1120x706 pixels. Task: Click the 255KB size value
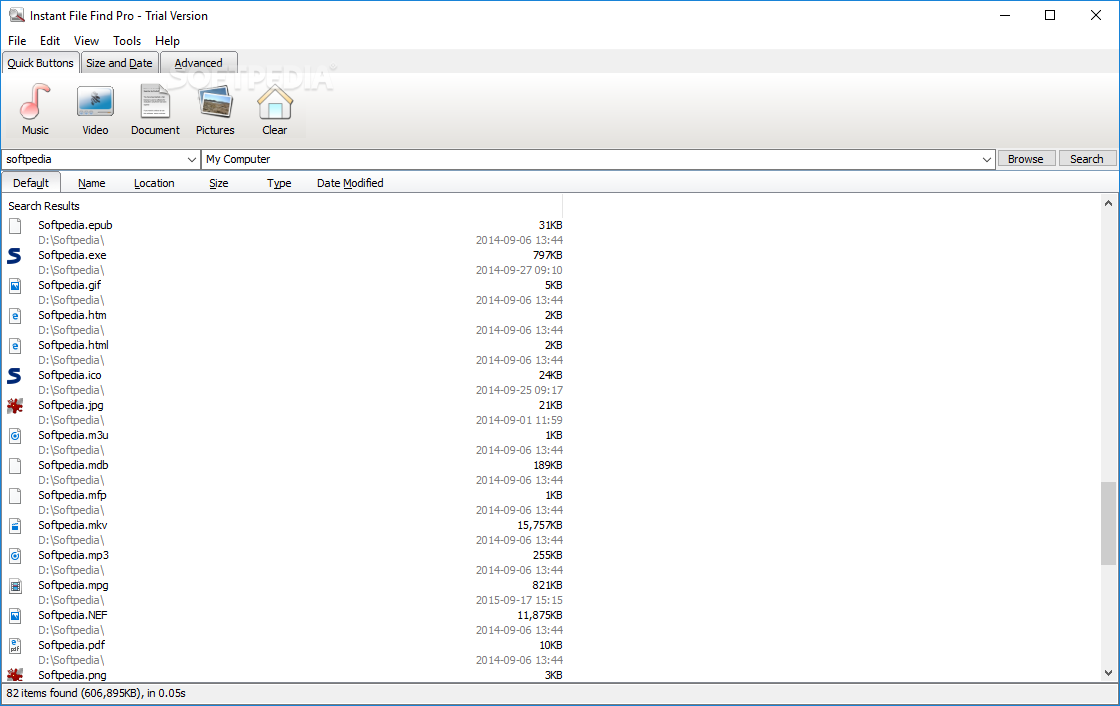[547, 555]
